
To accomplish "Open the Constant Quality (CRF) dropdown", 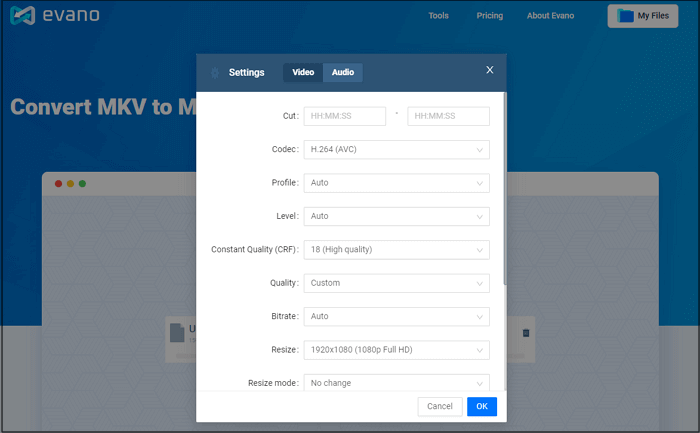I will 396,249.
